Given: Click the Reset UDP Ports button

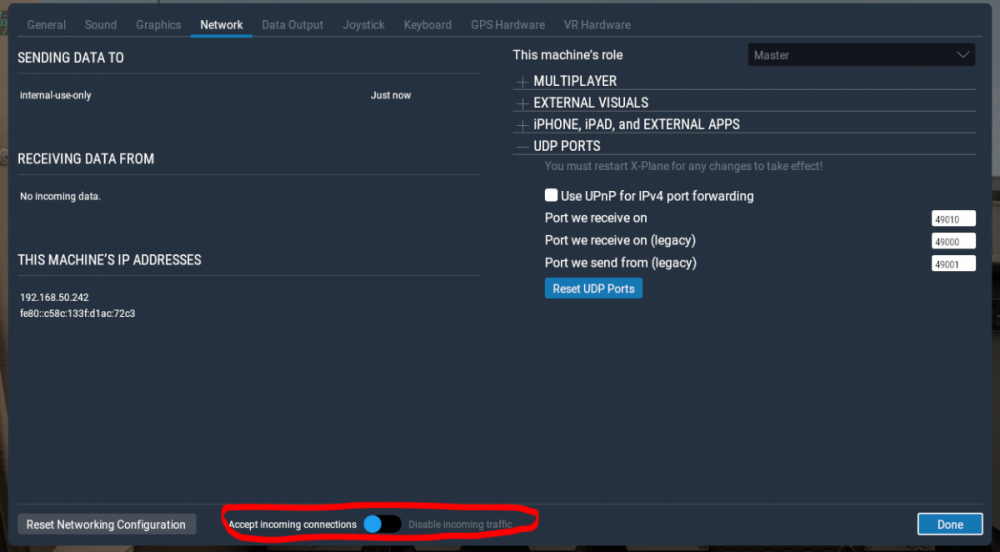Looking at the screenshot, I should (x=594, y=288).
